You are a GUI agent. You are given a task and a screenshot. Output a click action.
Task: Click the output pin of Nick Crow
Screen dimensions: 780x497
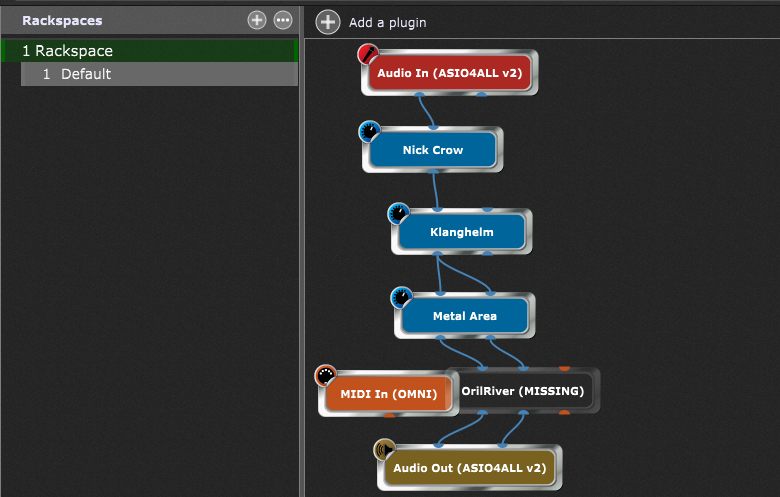(433, 172)
